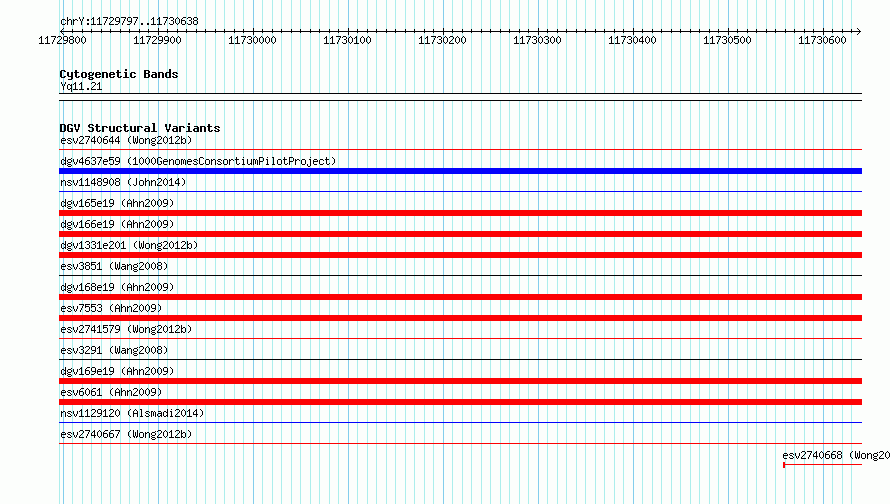
Task: Click the red bar under dgv168e19
Action: tap(460, 297)
